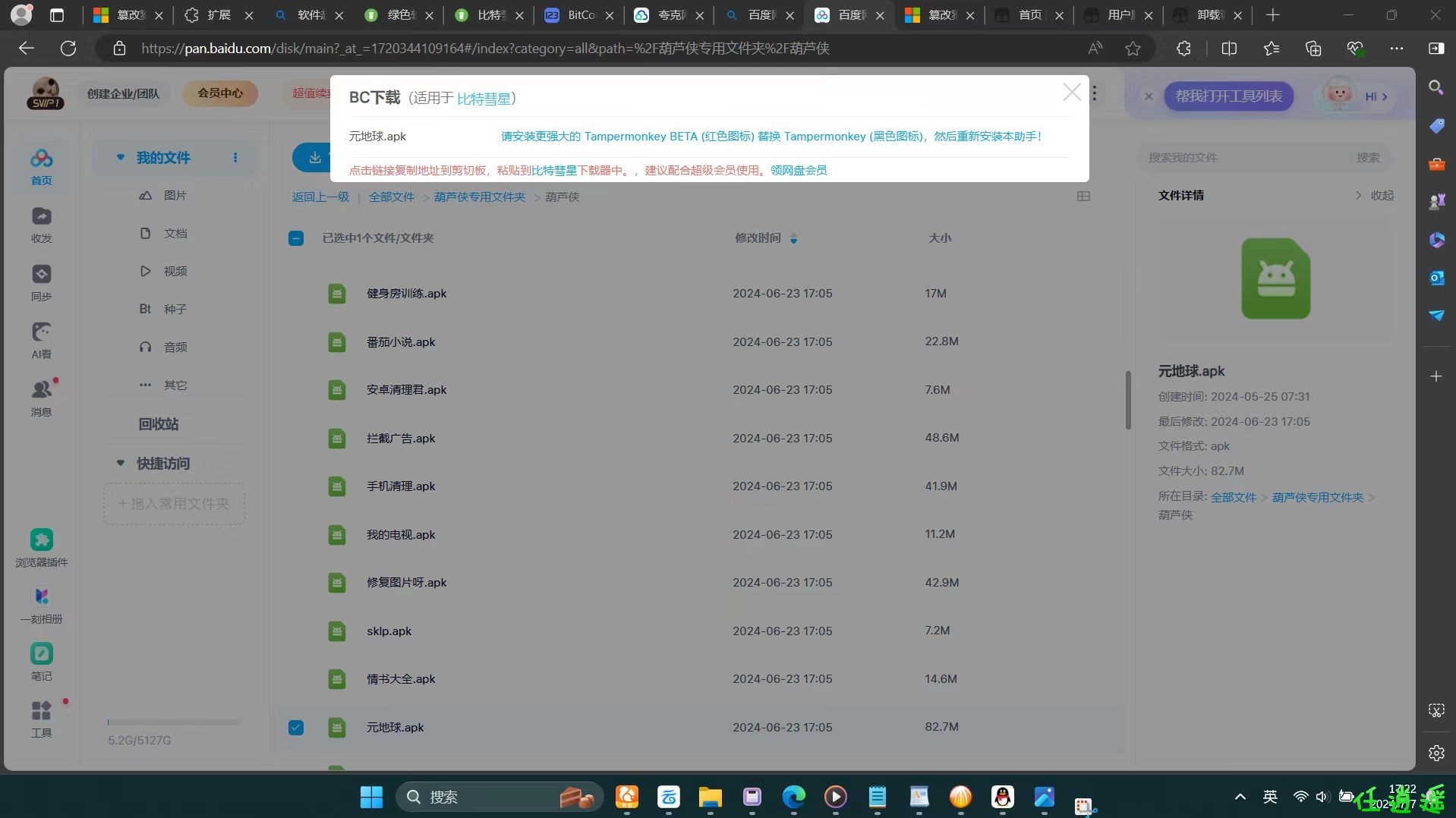Select 音频 category
The image size is (1456, 818).
pos(175,348)
